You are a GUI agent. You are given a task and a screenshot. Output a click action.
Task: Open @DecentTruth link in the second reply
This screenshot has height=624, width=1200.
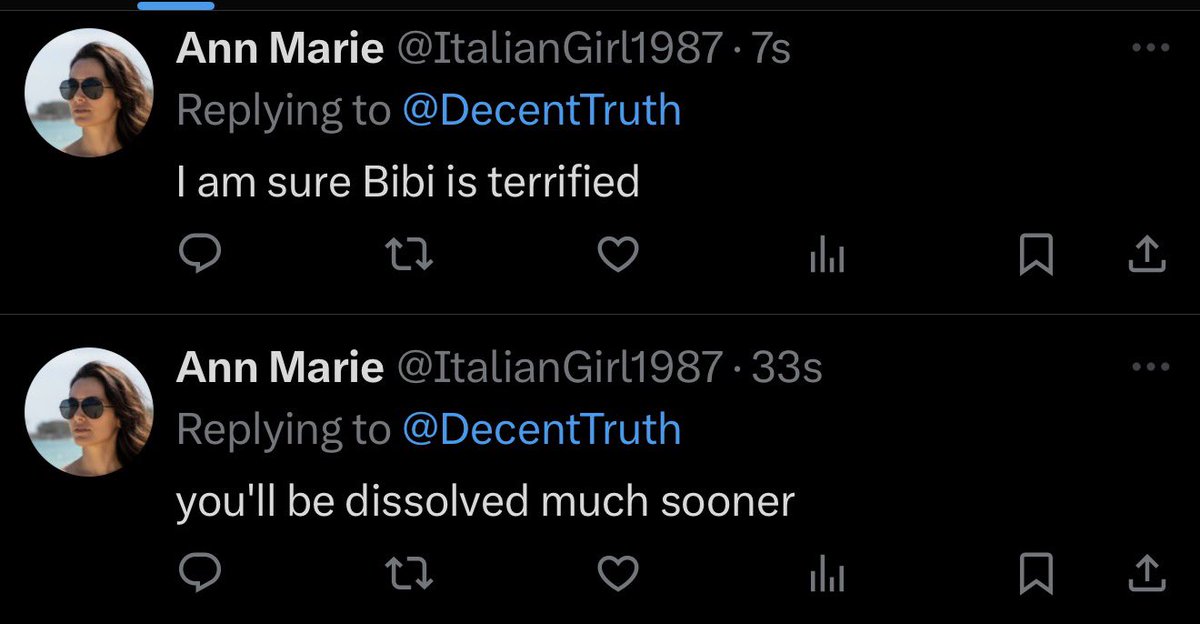[x=541, y=429]
